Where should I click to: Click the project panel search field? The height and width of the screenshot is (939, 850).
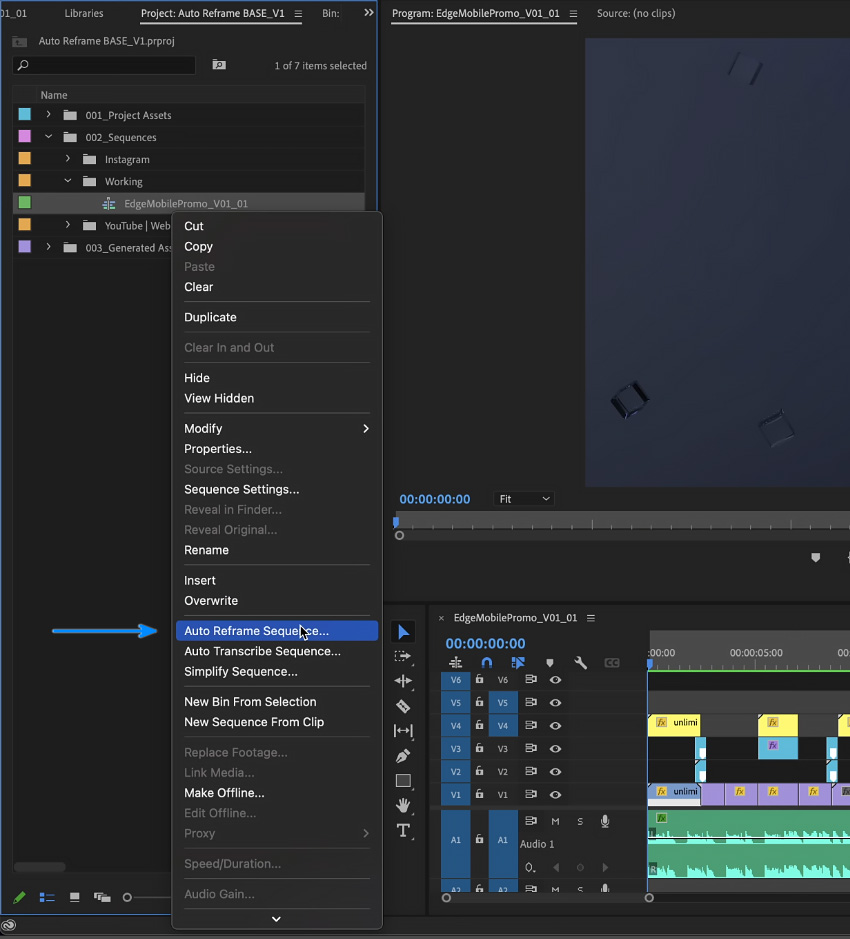click(x=104, y=65)
